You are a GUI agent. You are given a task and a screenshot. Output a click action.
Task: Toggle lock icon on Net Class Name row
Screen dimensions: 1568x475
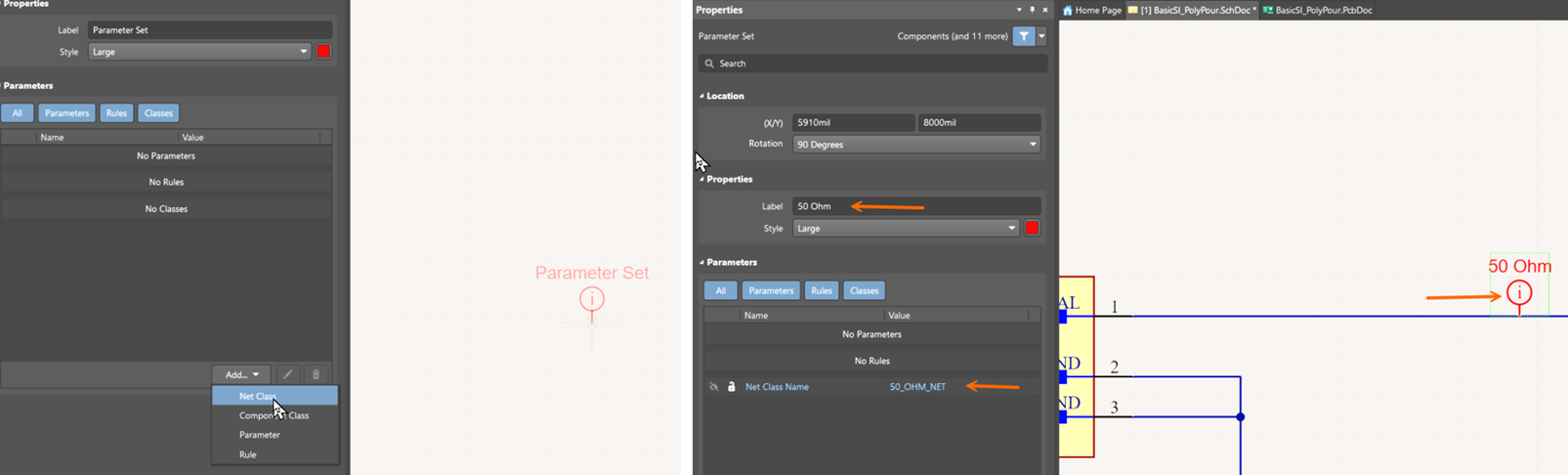(x=731, y=387)
